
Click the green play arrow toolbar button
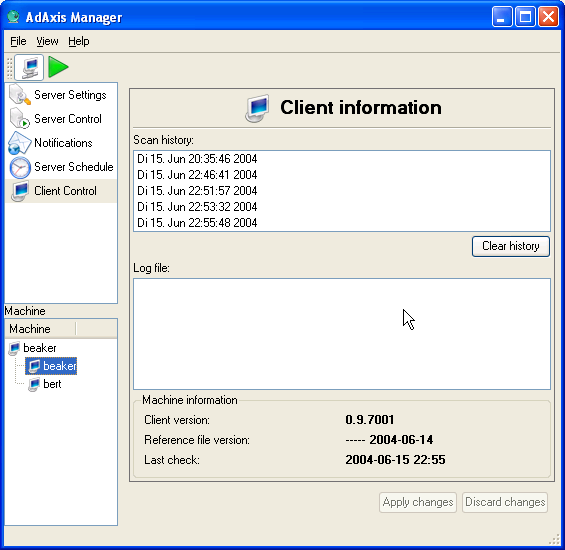coord(58,67)
